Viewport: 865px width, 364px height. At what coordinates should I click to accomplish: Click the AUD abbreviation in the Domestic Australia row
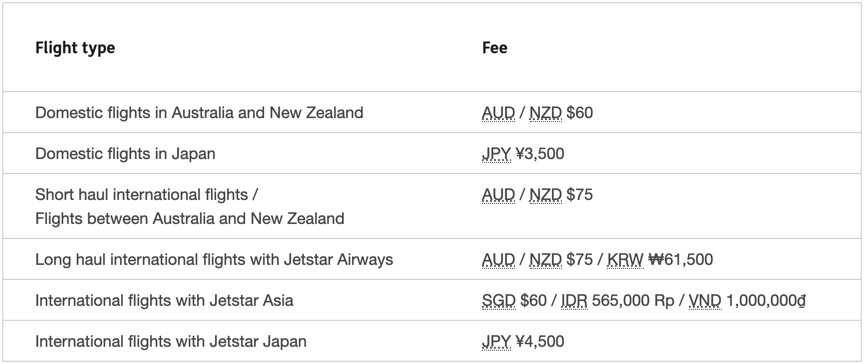pyautogui.click(x=498, y=113)
